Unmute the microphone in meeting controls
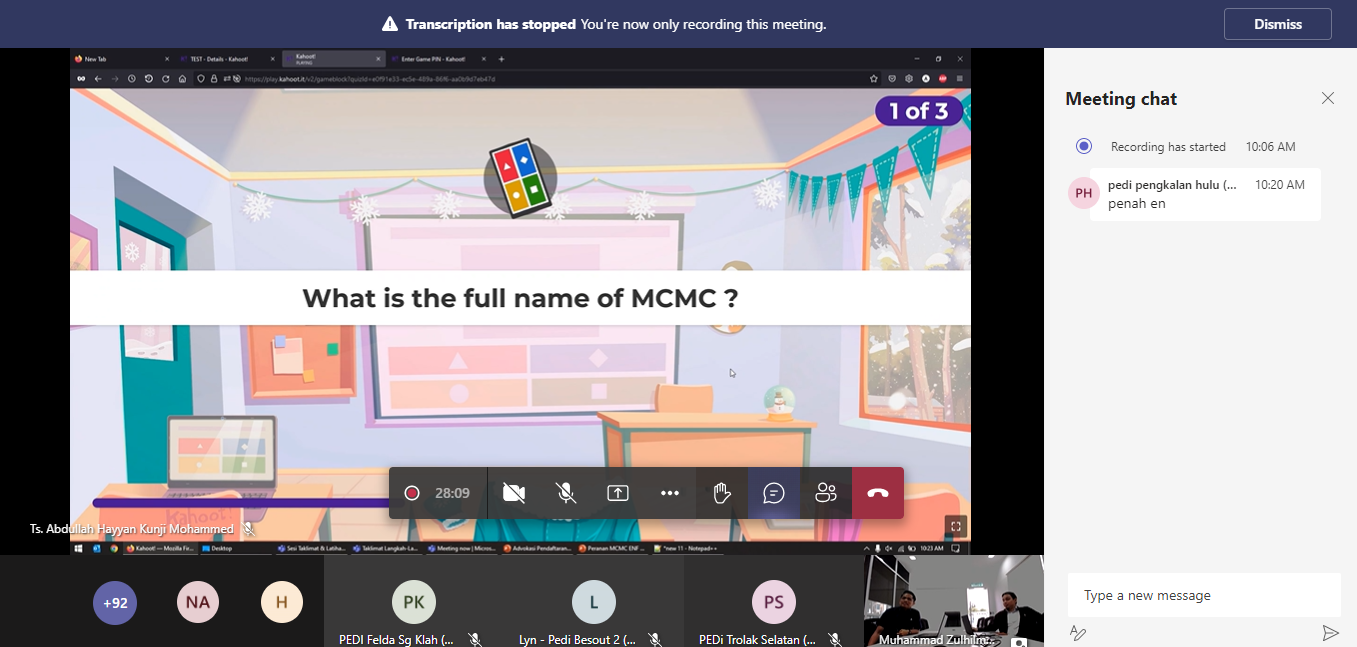 pos(566,493)
